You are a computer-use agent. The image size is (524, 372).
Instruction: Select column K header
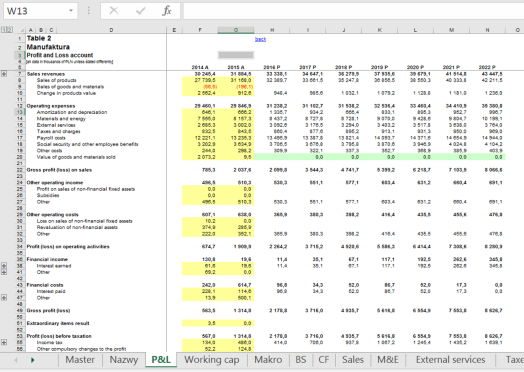pos(380,30)
